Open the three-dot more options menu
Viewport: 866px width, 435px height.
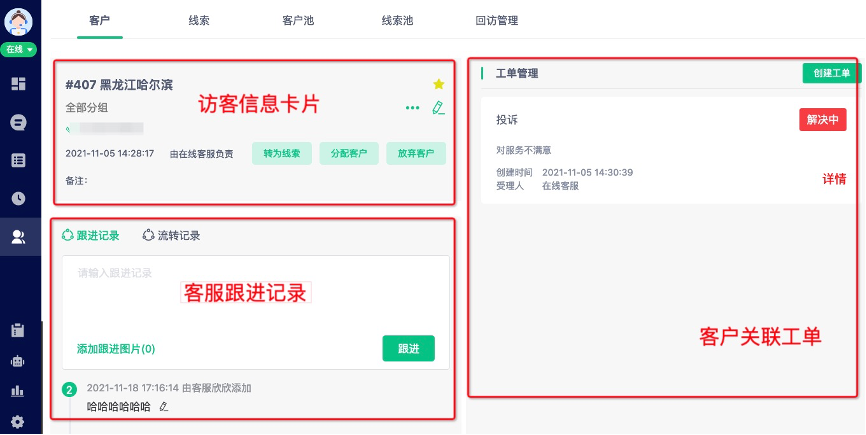pos(412,108)
